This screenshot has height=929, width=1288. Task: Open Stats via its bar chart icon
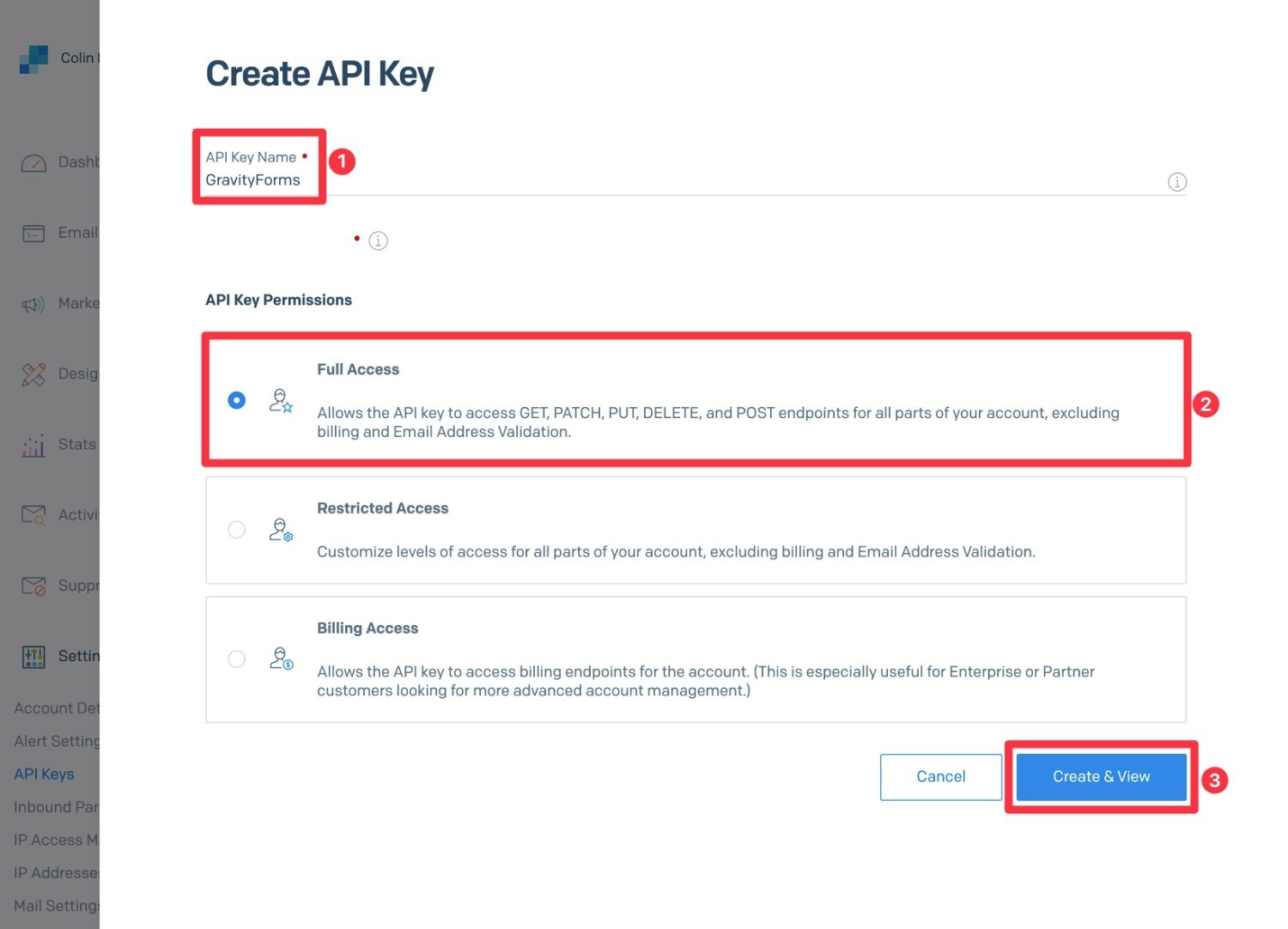pos(33,445)
